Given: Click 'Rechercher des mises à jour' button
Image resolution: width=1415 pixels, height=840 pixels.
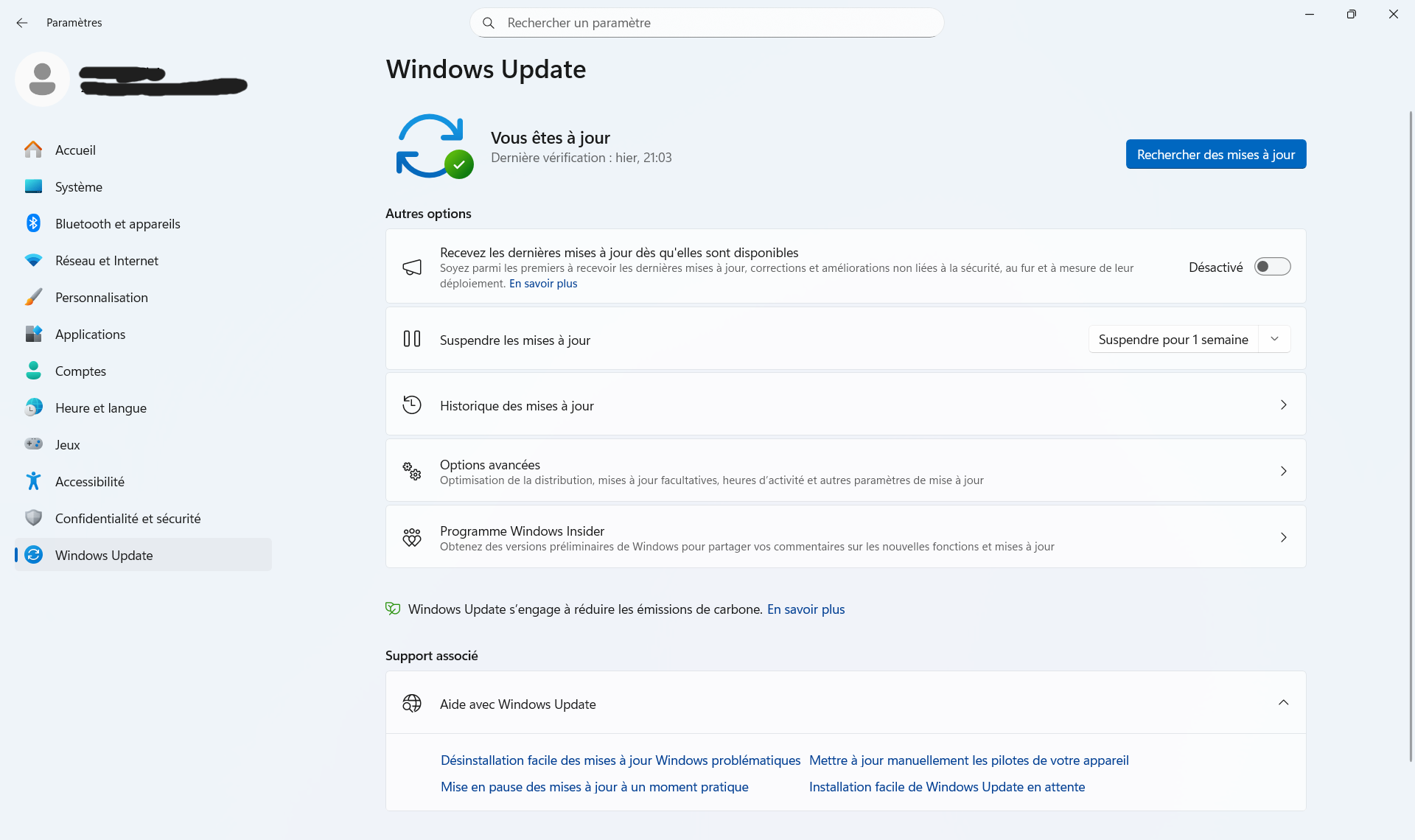Looking at the screenshot, I should (1215, 154).
